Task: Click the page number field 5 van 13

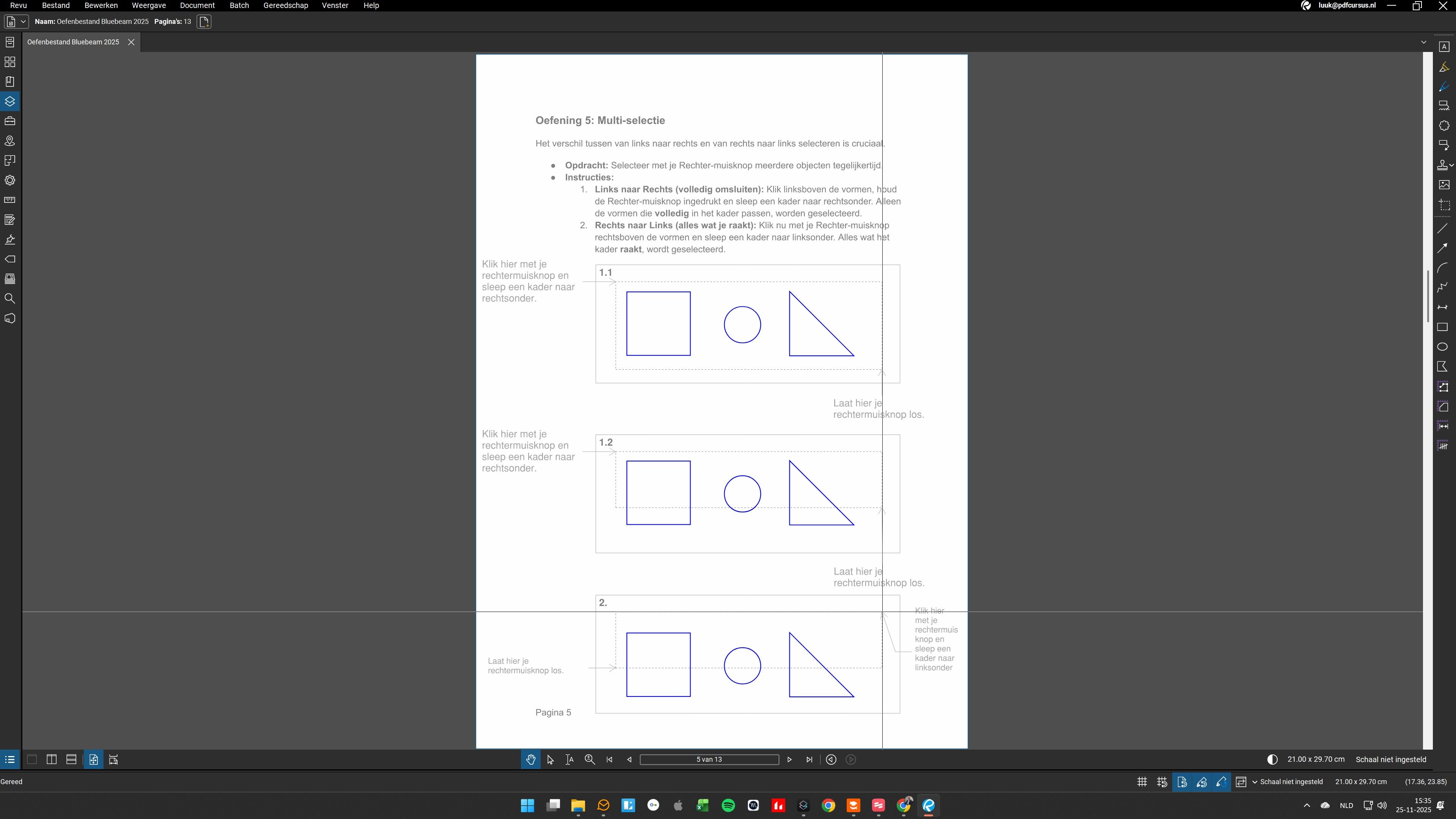Action: tap(709, 759)
